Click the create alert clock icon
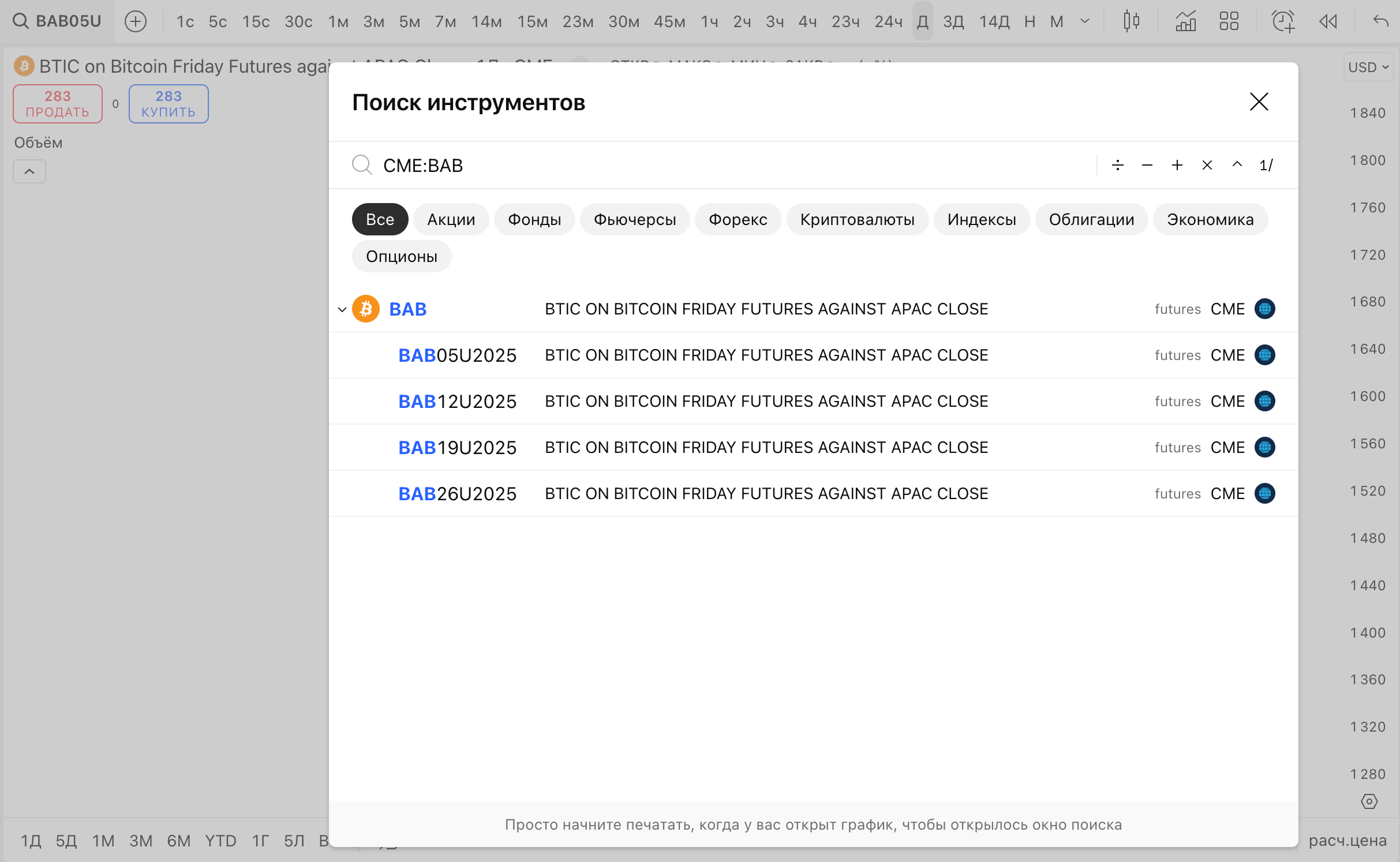Screen dimensions: 1400x862 (x=1283, y=21)
